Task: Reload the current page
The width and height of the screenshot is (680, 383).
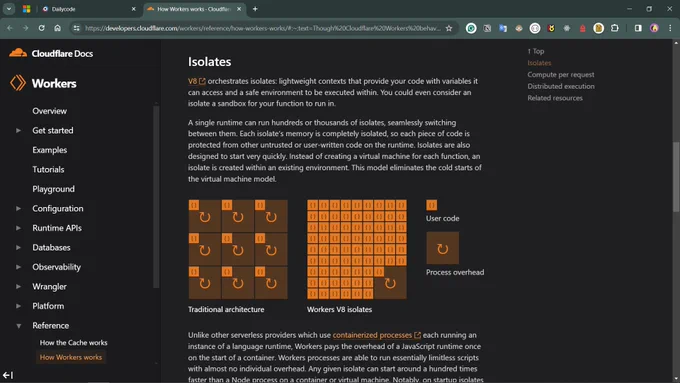Action: (x=41, y=28)
